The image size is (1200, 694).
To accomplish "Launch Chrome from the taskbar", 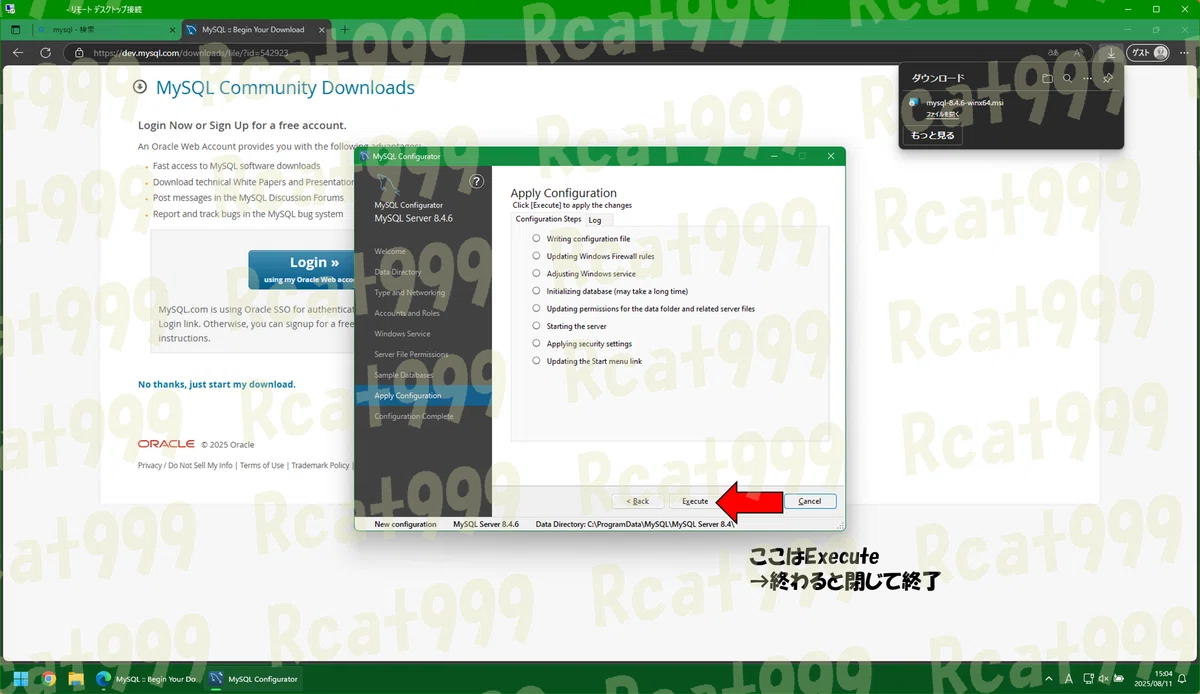I will tap(48, 679).
